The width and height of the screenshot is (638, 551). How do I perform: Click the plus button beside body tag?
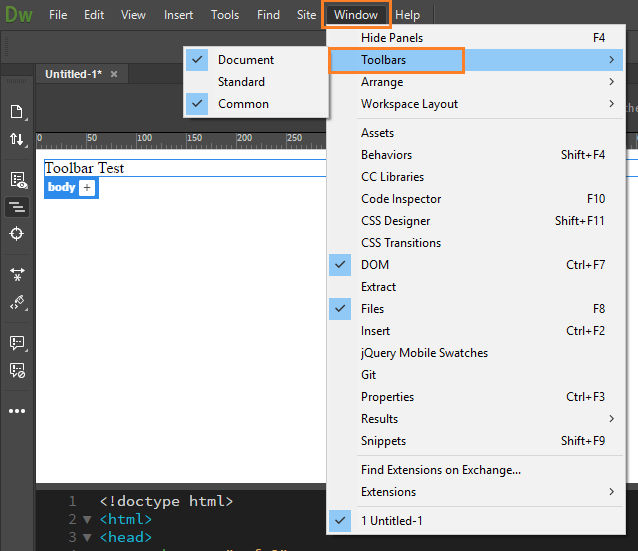[87, 188]
